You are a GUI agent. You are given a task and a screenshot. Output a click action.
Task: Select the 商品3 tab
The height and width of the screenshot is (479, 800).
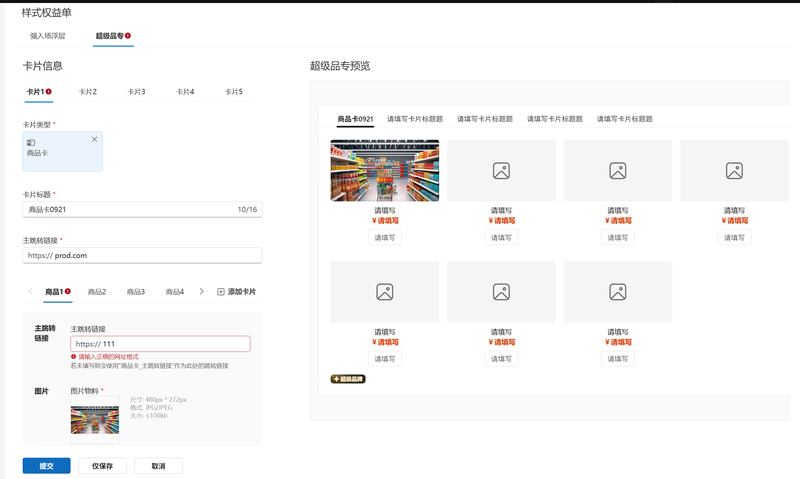(136, 292)
